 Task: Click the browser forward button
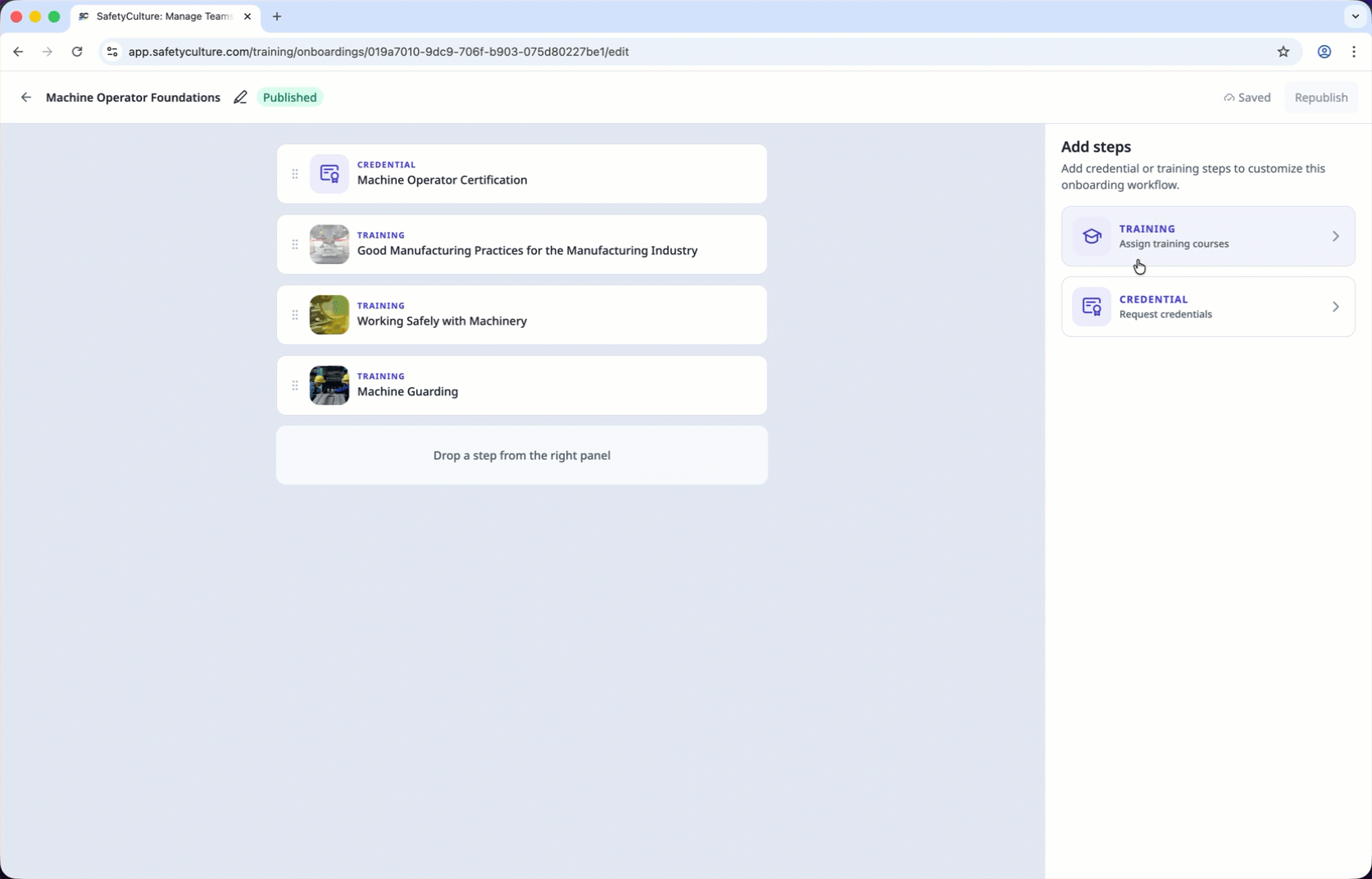48,52
